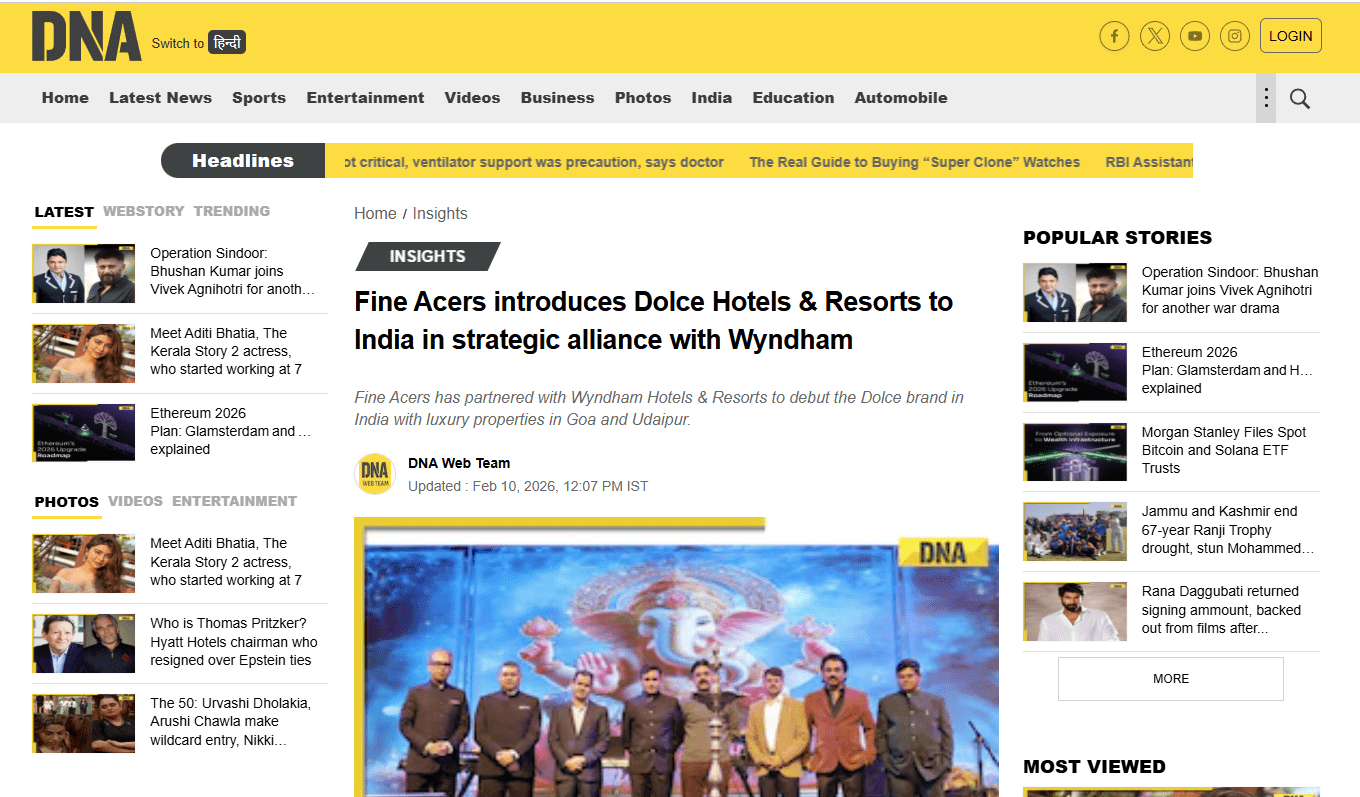Image resolution: width=1360 pixels, height=797 pixels.
Task: Open the Insights breadcrumb link
Action: point(440,214)
